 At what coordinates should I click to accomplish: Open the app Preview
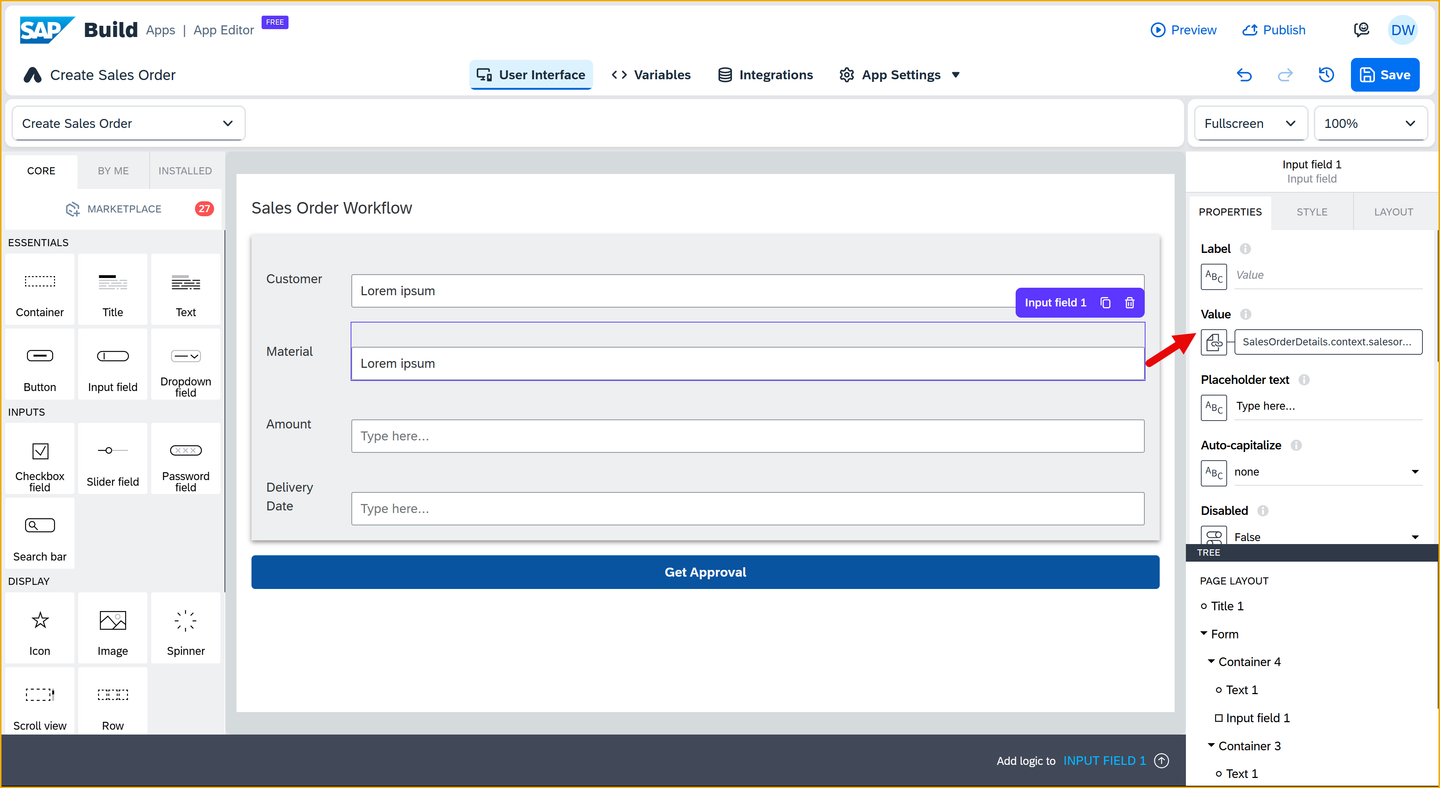(1184, 30)
